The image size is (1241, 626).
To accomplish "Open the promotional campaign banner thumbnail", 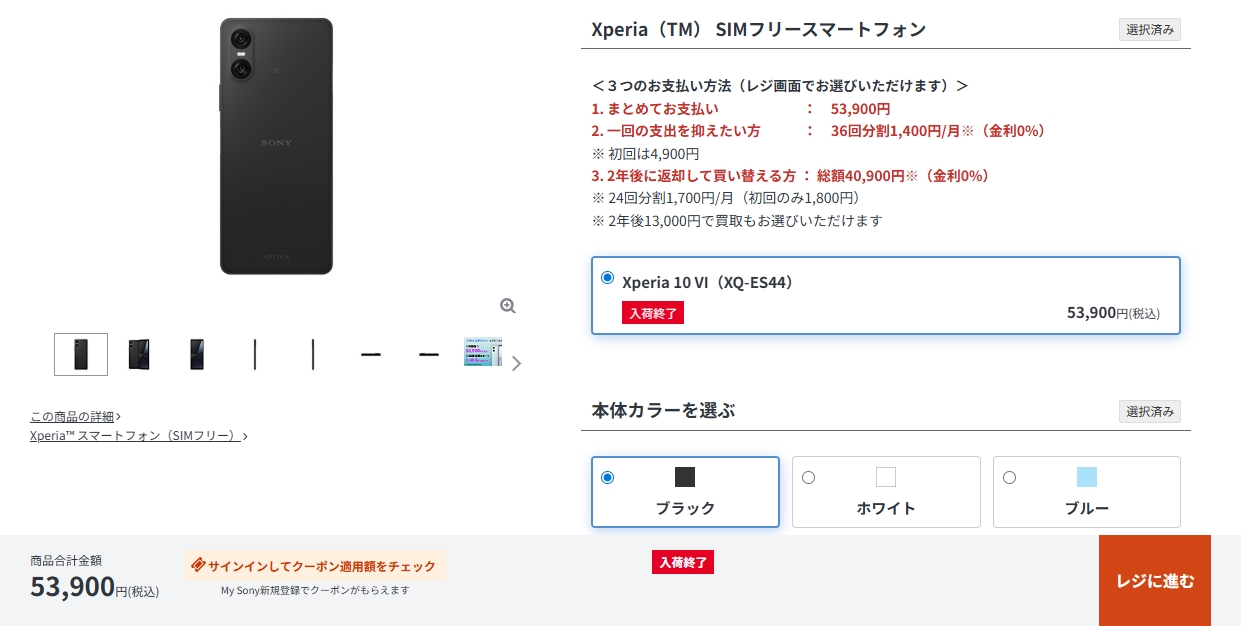I will tap(483, 352).
